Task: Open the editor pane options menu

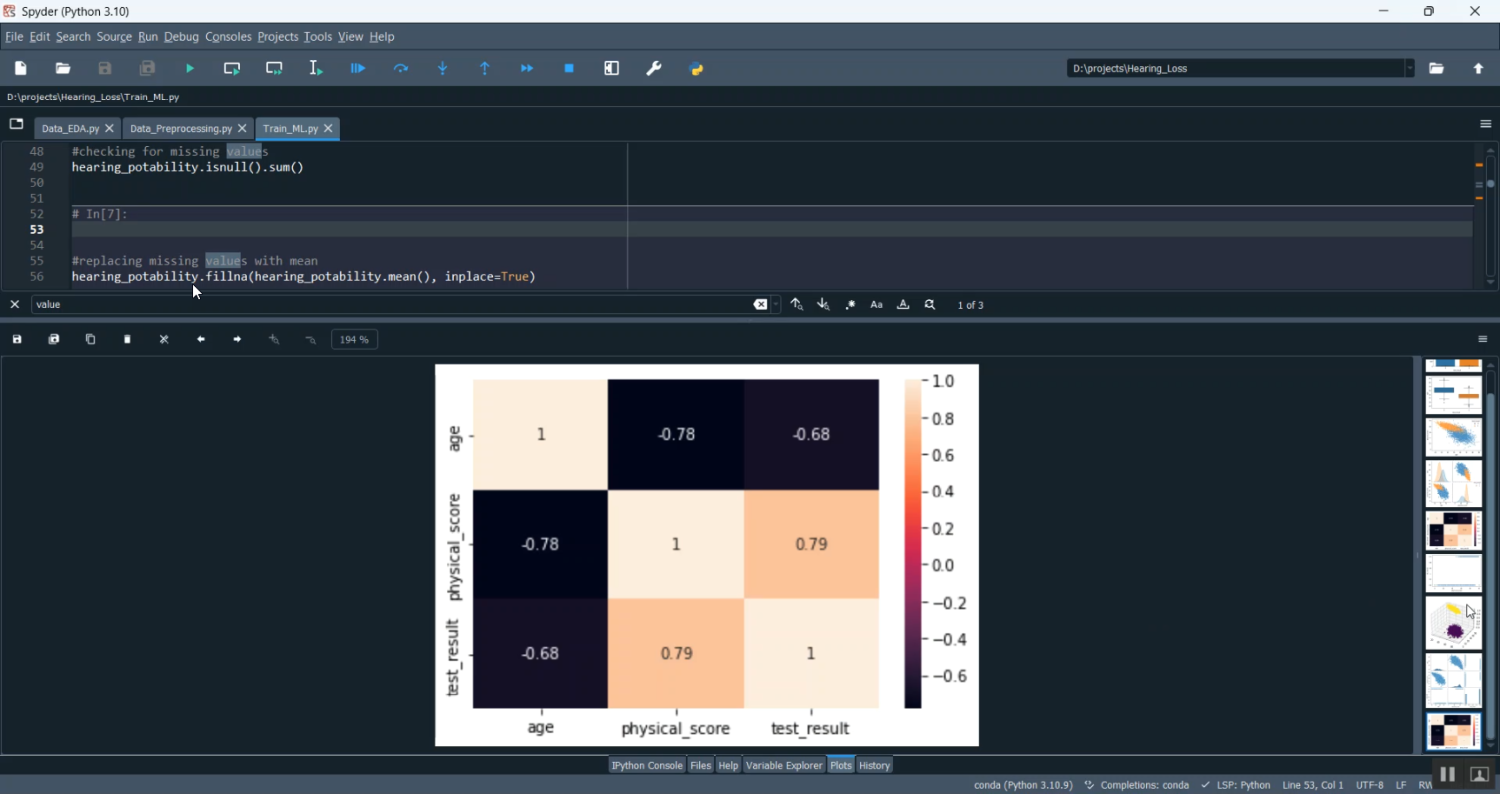Action: pos(1485,123)
